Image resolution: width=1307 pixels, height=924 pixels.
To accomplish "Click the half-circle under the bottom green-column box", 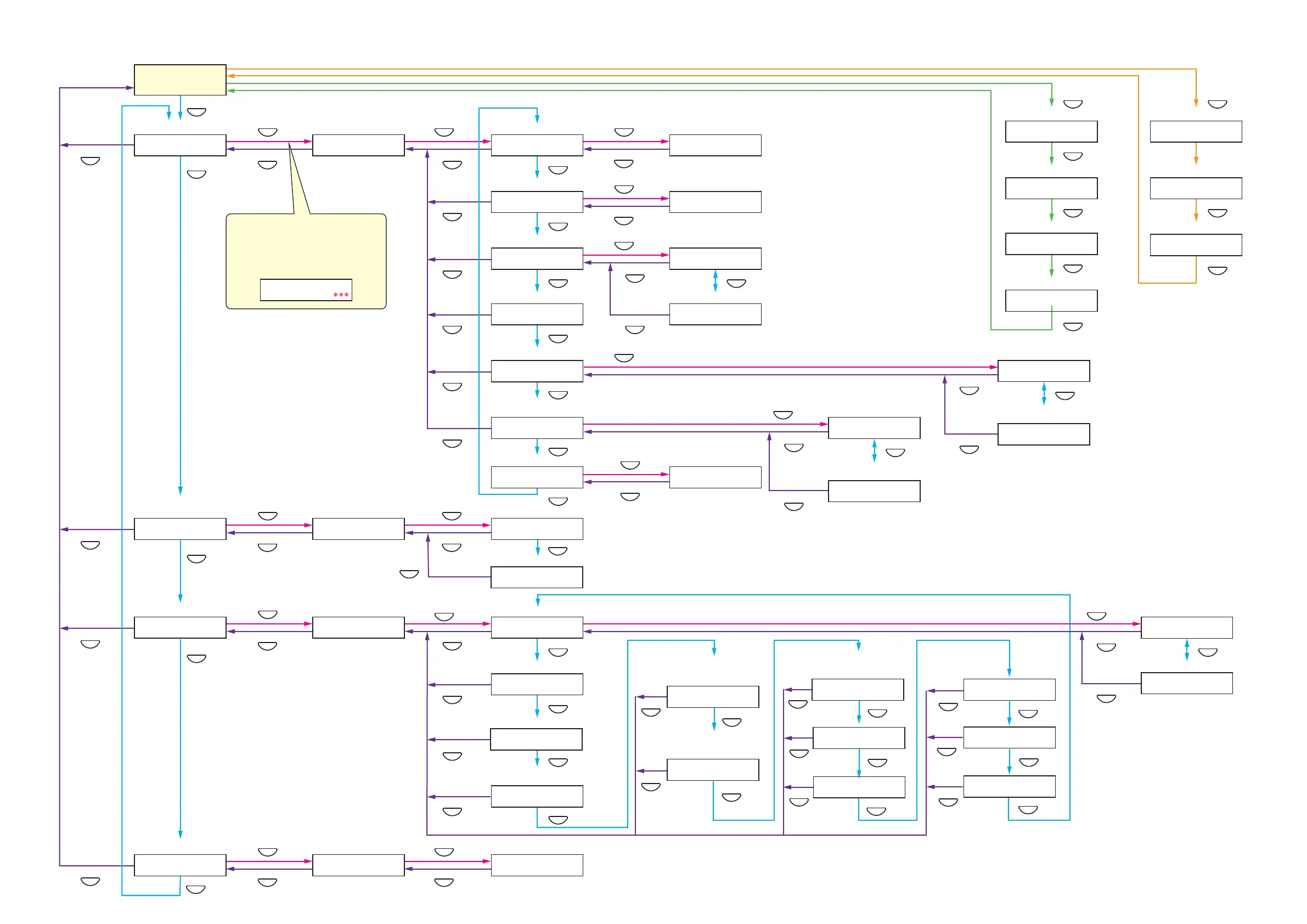I will [1073, 327].
